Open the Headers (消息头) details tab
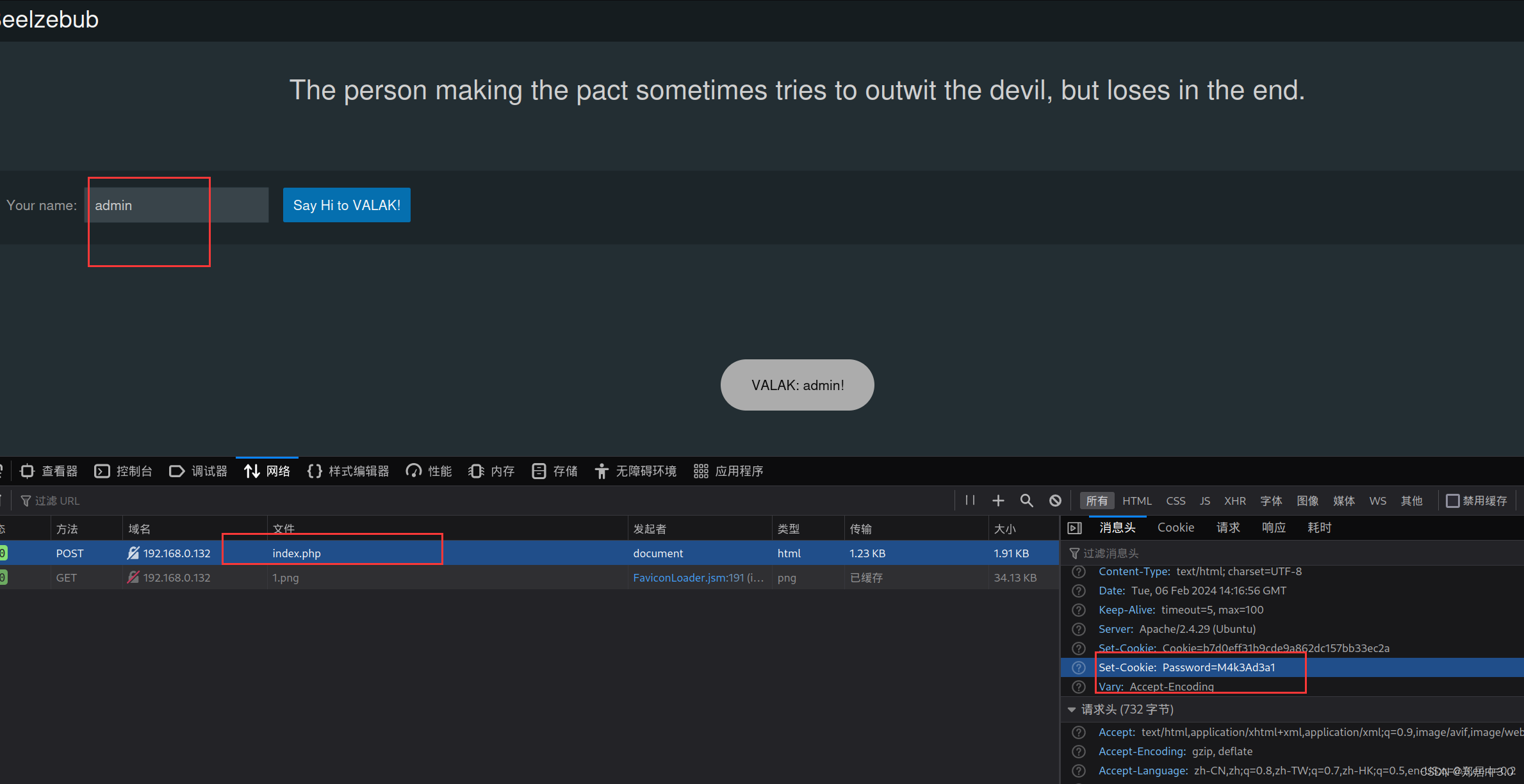Screen dimensions: 1524x784 coord(1118,528)
